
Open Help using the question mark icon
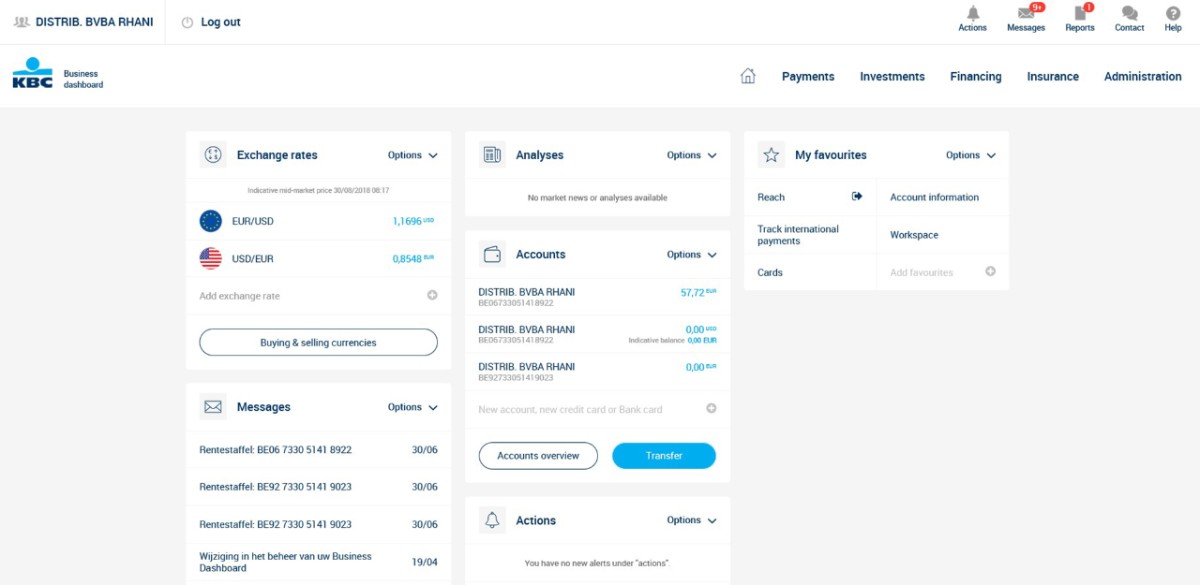(1172, 17)
